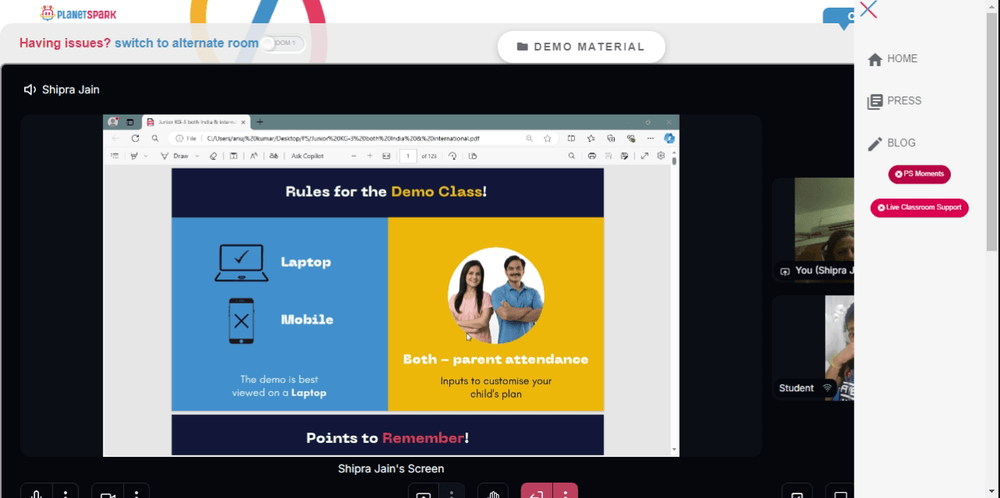The image size is (1000, 498).
Task: Click the read aloud icon in PDF toolbar
Action: [254, 156]
